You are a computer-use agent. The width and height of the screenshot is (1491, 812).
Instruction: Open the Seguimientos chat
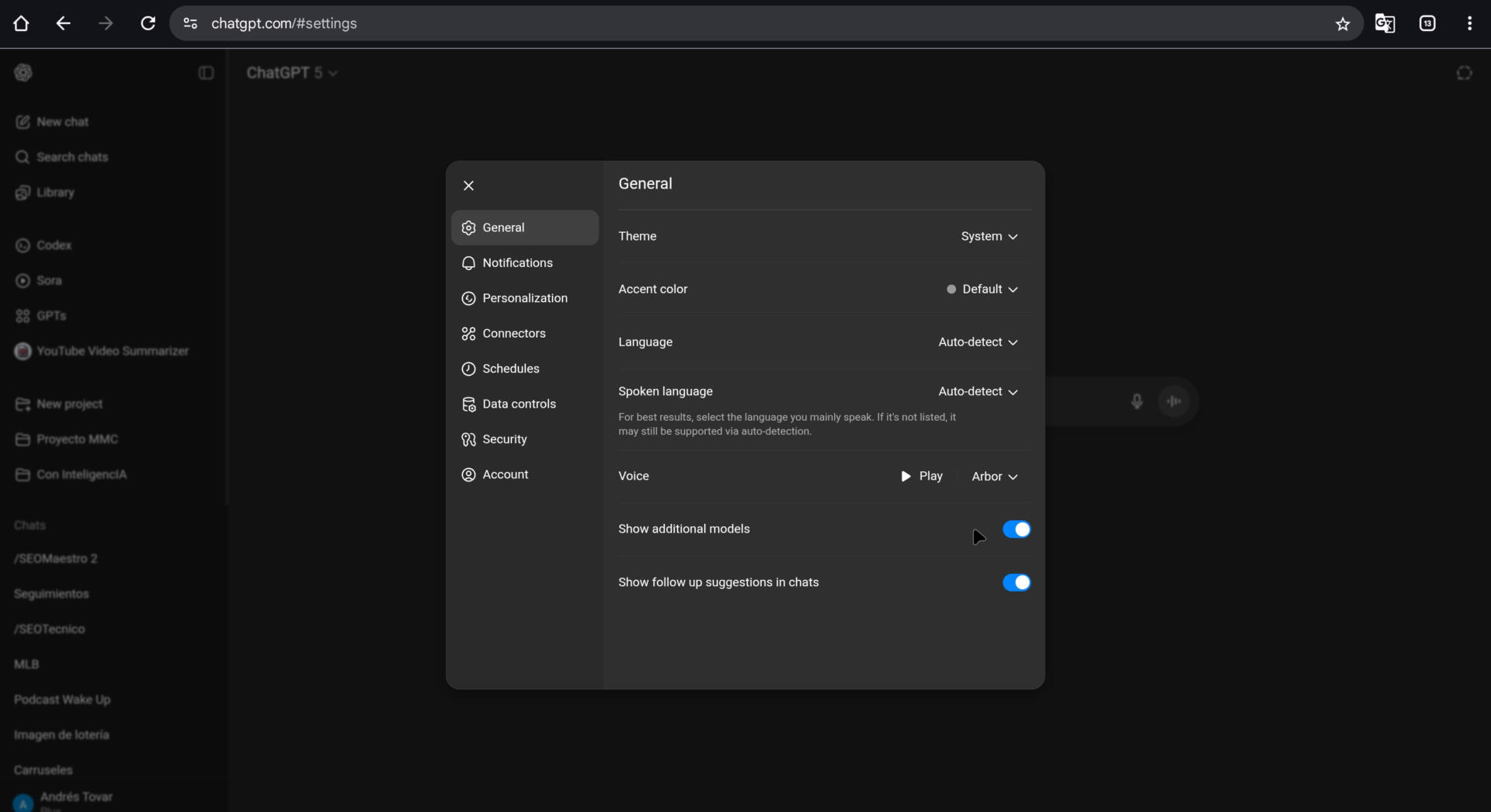[114, 594]
